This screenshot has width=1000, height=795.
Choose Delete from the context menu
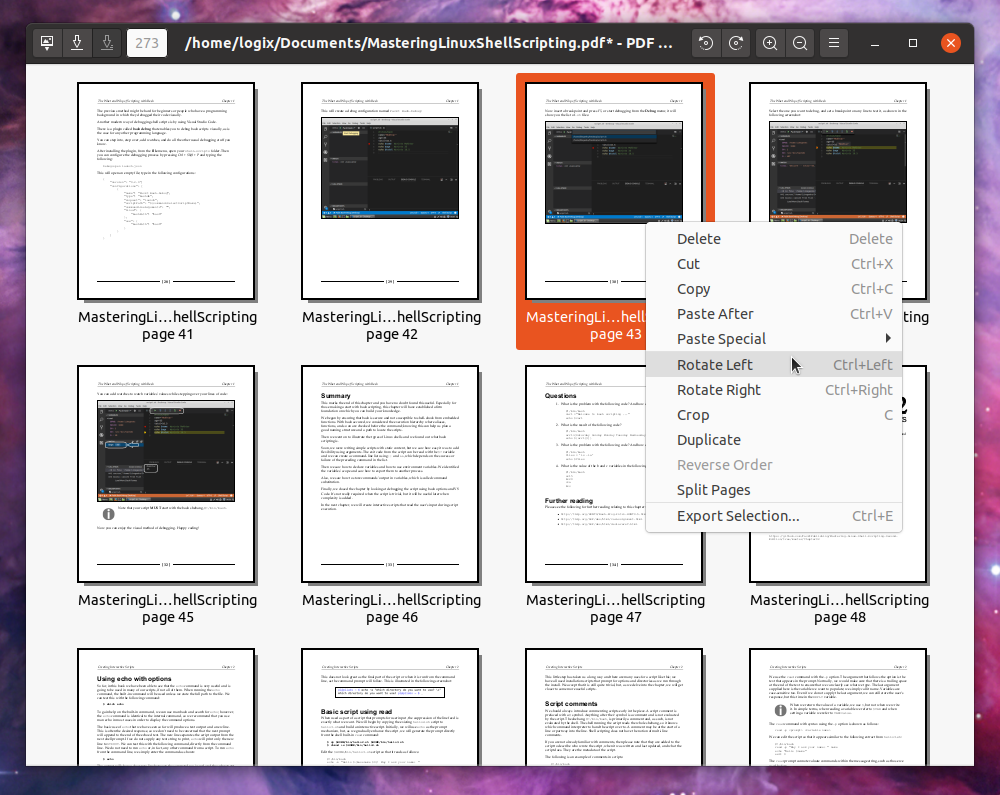click(x=699, y=238)
